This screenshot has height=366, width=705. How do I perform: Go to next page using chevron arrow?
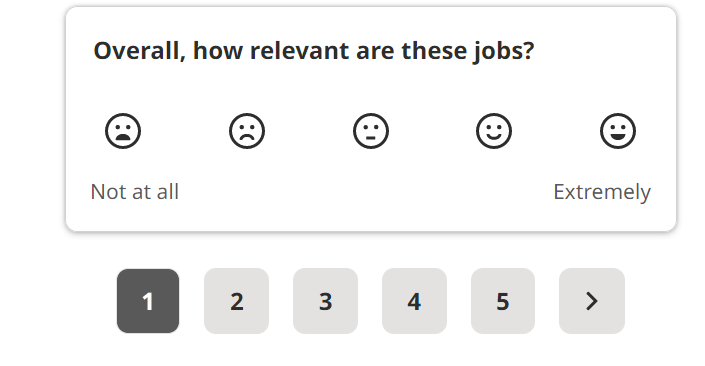point(592,301)
